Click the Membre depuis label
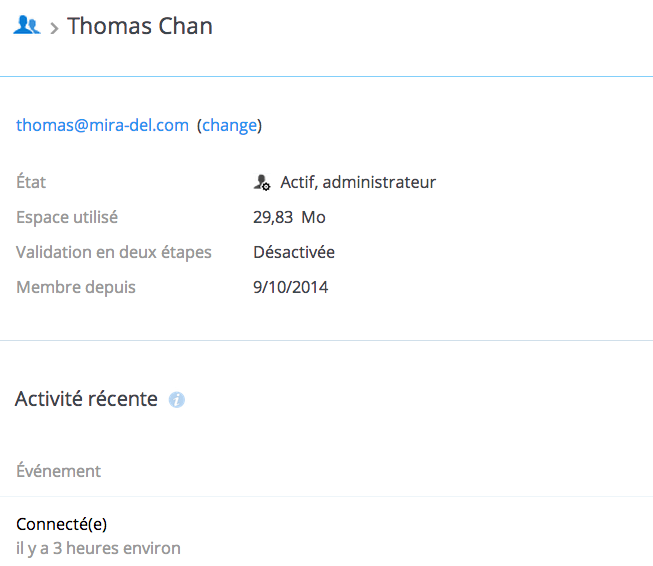Image resolution: width=653 pixels, height=566 pixels. pos(76,287)
